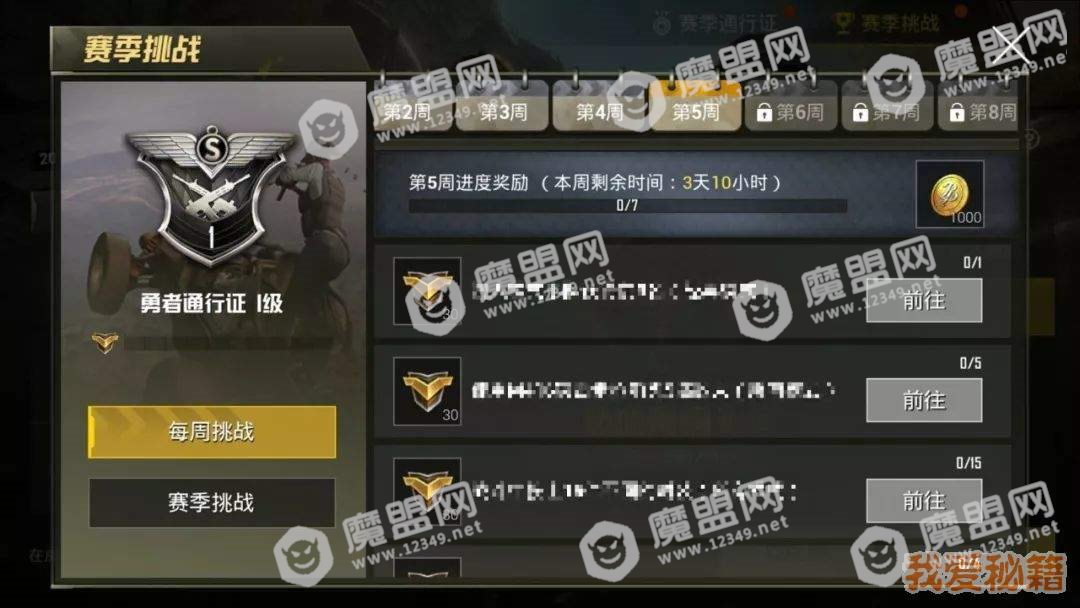Click the lock icon on 第7周 tab
The image size is (1080, 608).
pos(860,112)
